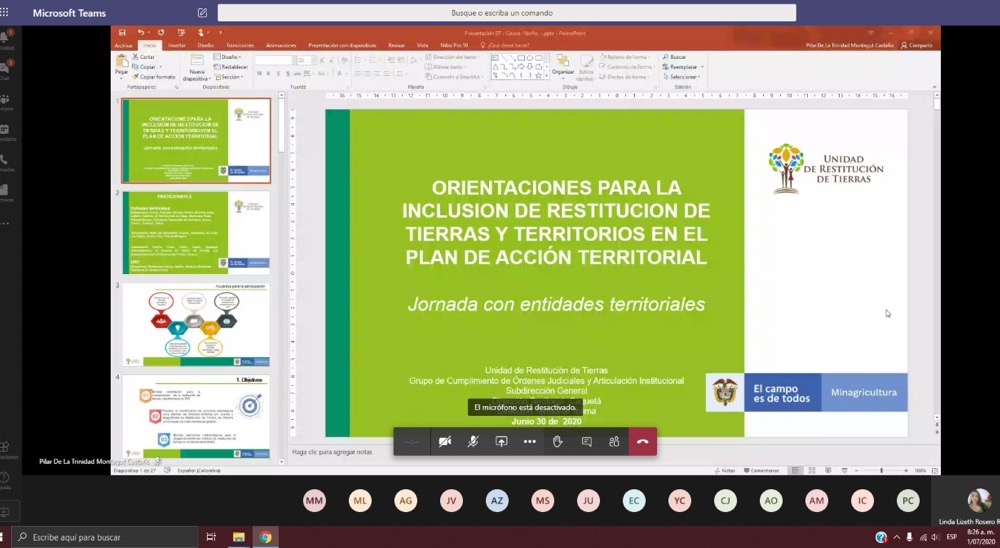The height and width of the screenshot is (548, 1000).
Task: Toggle camera in Teams meeting controls
Action: coord(445,441)
